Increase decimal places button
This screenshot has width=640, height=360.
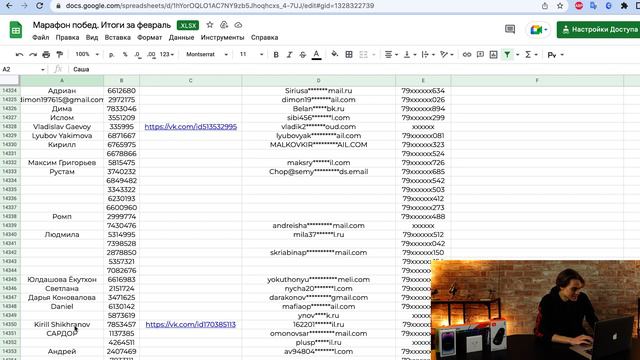coord(151,55)
